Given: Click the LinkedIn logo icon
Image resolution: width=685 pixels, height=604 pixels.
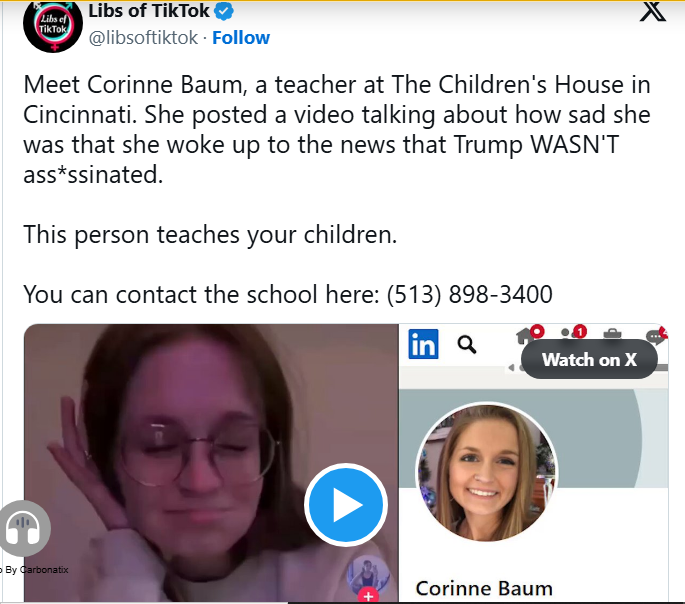Looking at the screenshot, I should (x=423, y=344).
